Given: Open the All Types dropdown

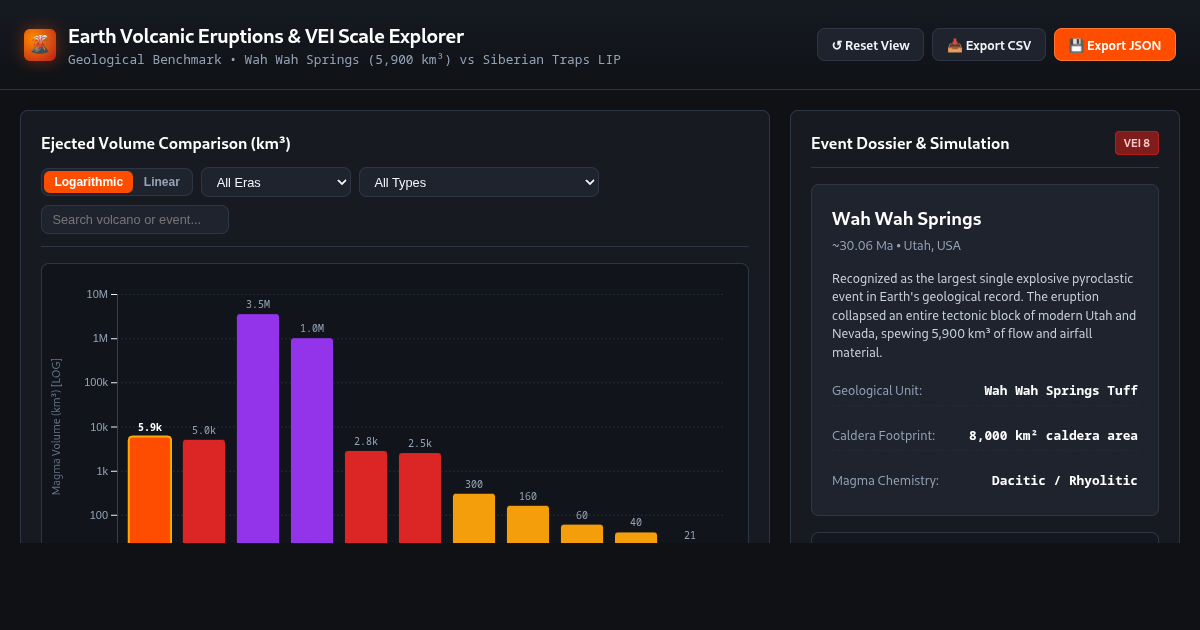Looking at the screenshot, I should pos(479,182).
